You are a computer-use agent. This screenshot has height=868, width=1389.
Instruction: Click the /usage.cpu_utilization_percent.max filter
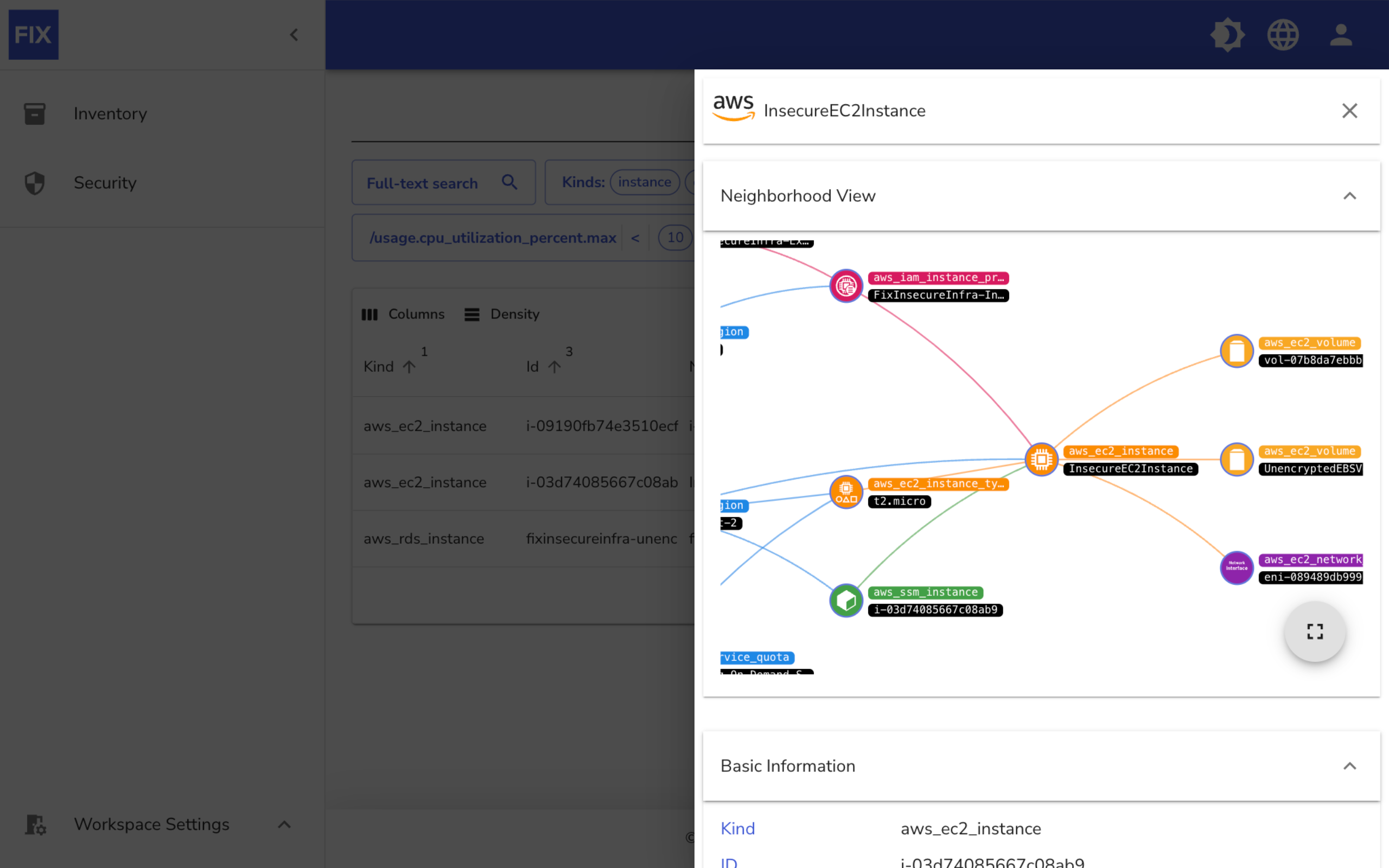pos(493,238)
